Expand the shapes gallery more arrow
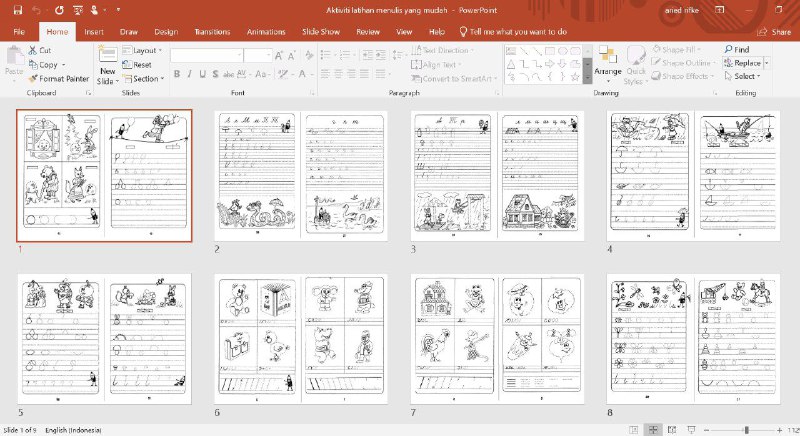This screenshot has width=800, height=436. [586, 78]
